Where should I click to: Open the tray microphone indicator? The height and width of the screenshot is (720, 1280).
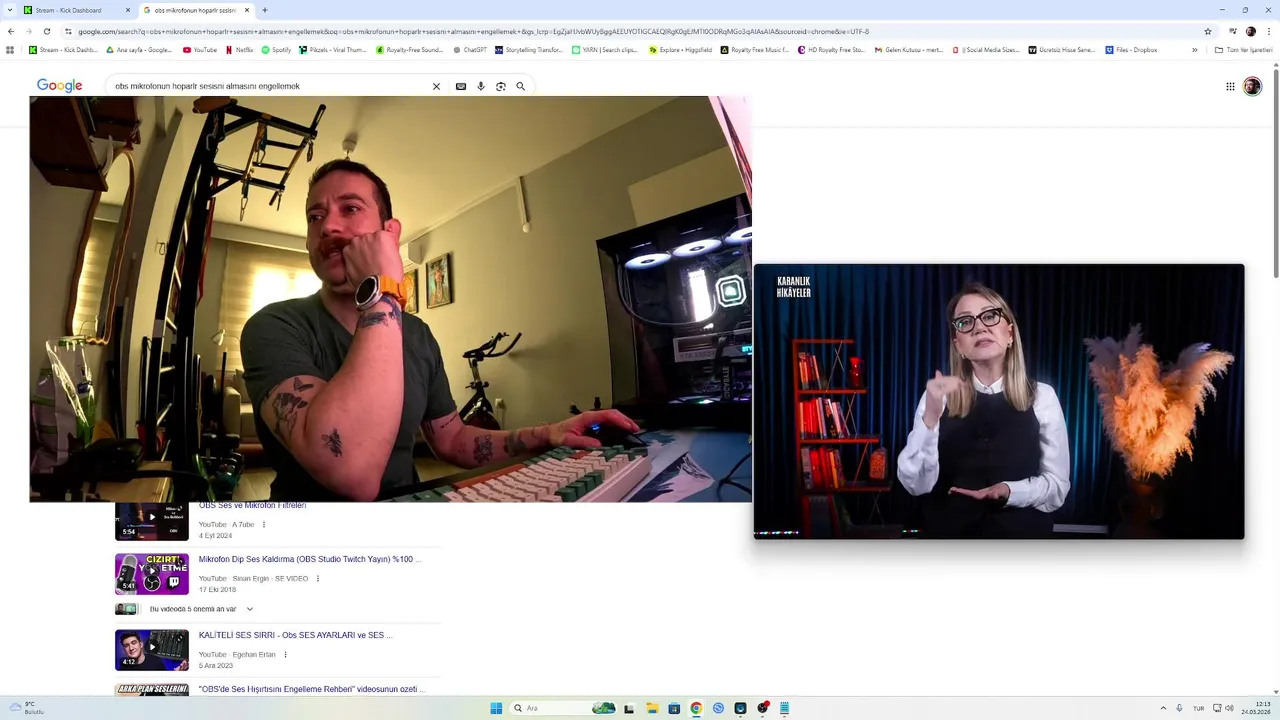[1180, 708]
